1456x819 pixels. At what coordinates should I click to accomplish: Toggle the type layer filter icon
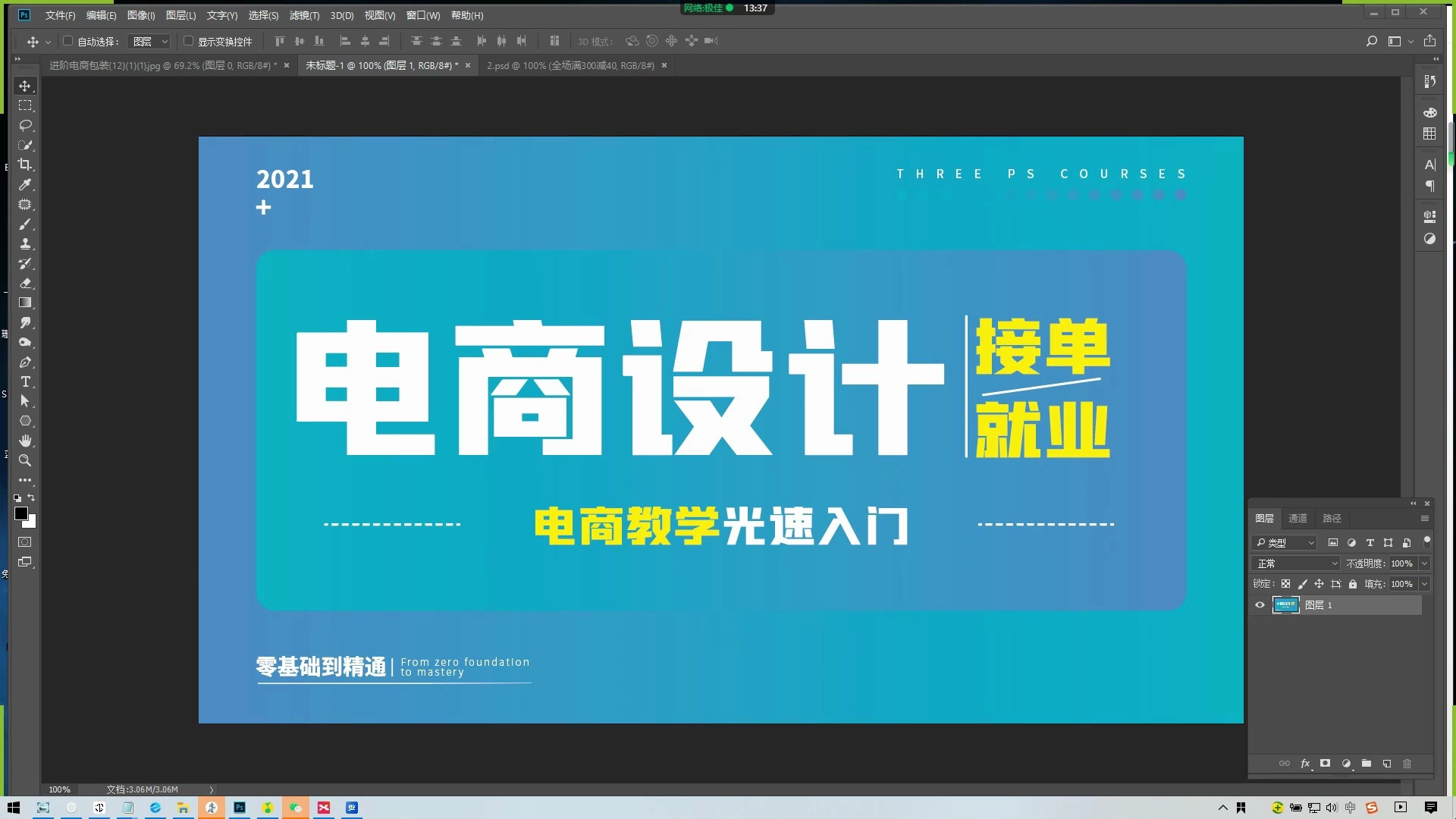coord(1370,543)
